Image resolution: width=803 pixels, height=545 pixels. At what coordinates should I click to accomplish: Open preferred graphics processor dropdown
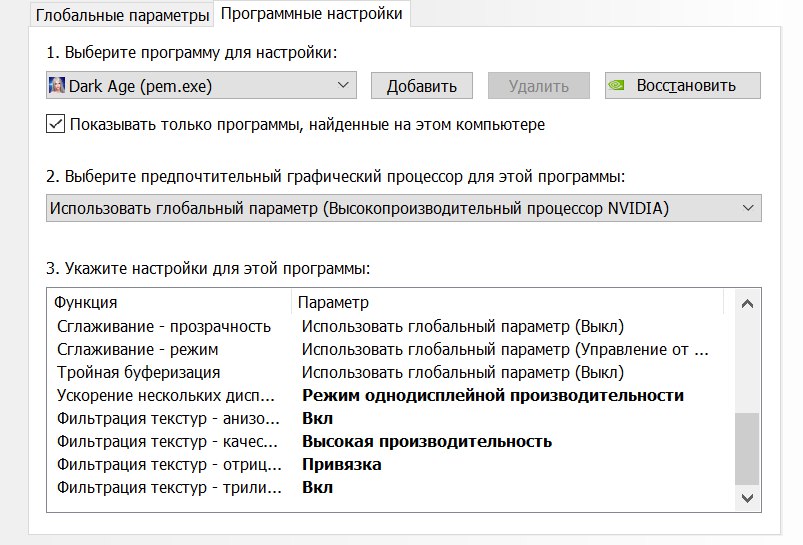coord(404,208)
